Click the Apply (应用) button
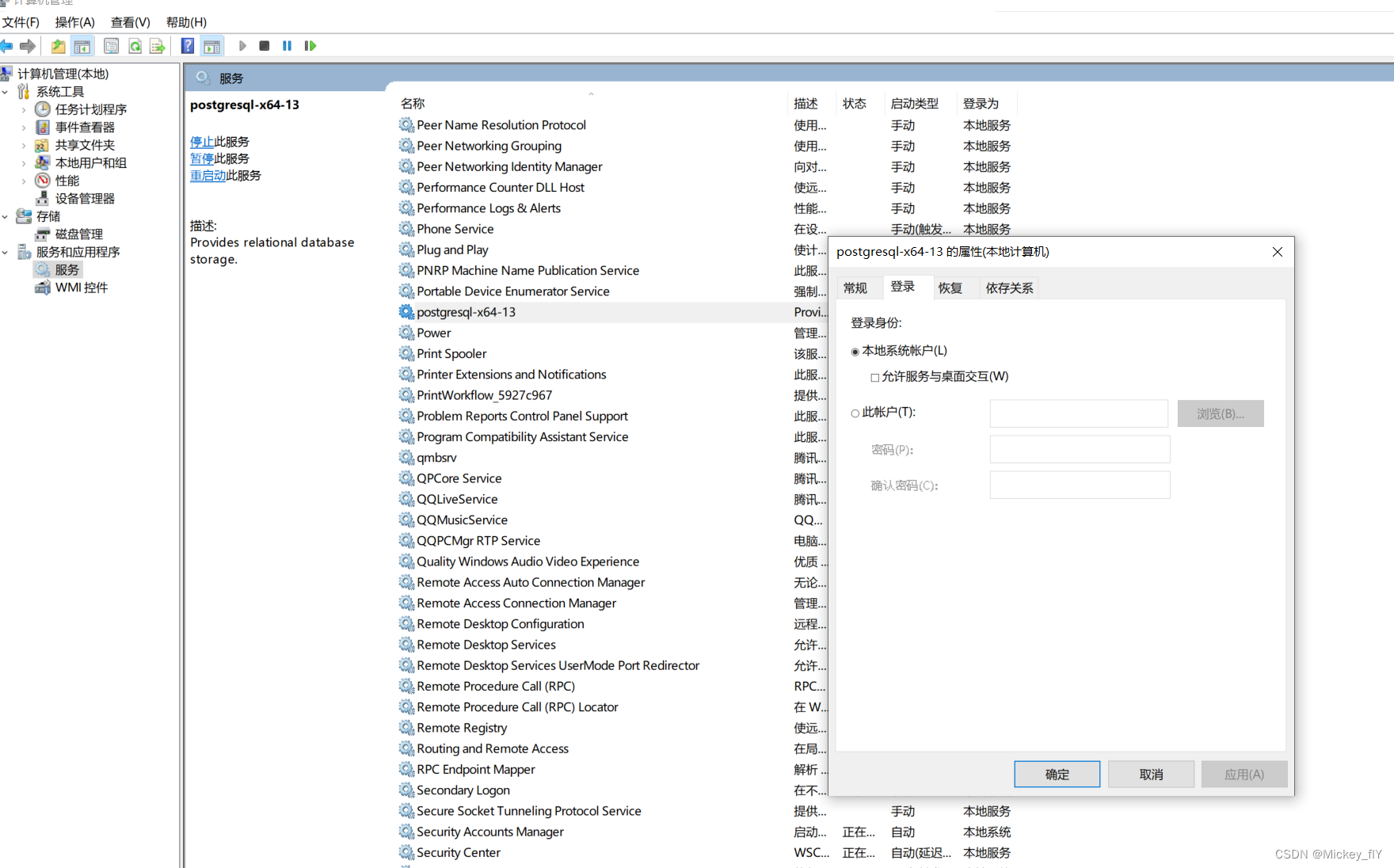This screenshot has width=1394, height=868. click(1244, 774)
